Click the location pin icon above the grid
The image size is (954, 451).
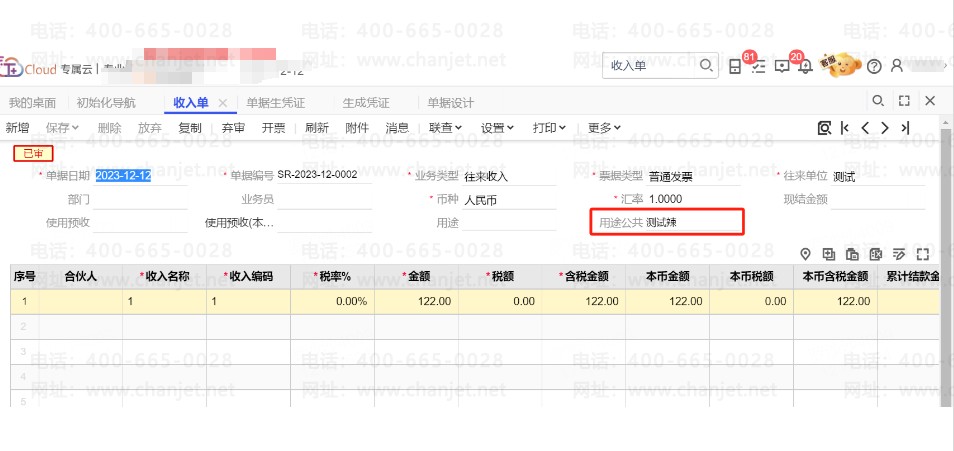coord(806,254)
